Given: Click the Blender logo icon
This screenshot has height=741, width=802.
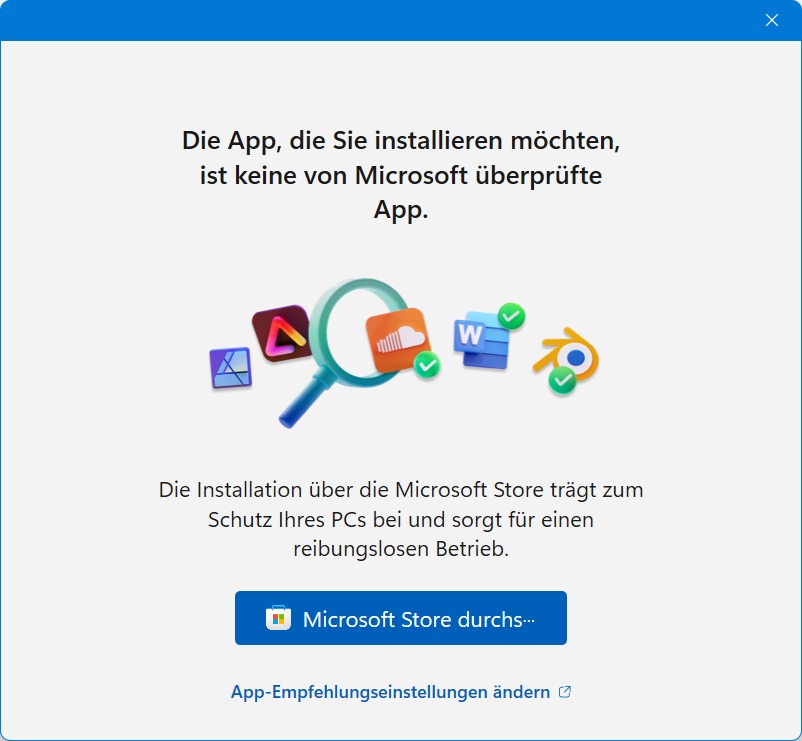Looking at the screenshot, I should tap(567, 354).
